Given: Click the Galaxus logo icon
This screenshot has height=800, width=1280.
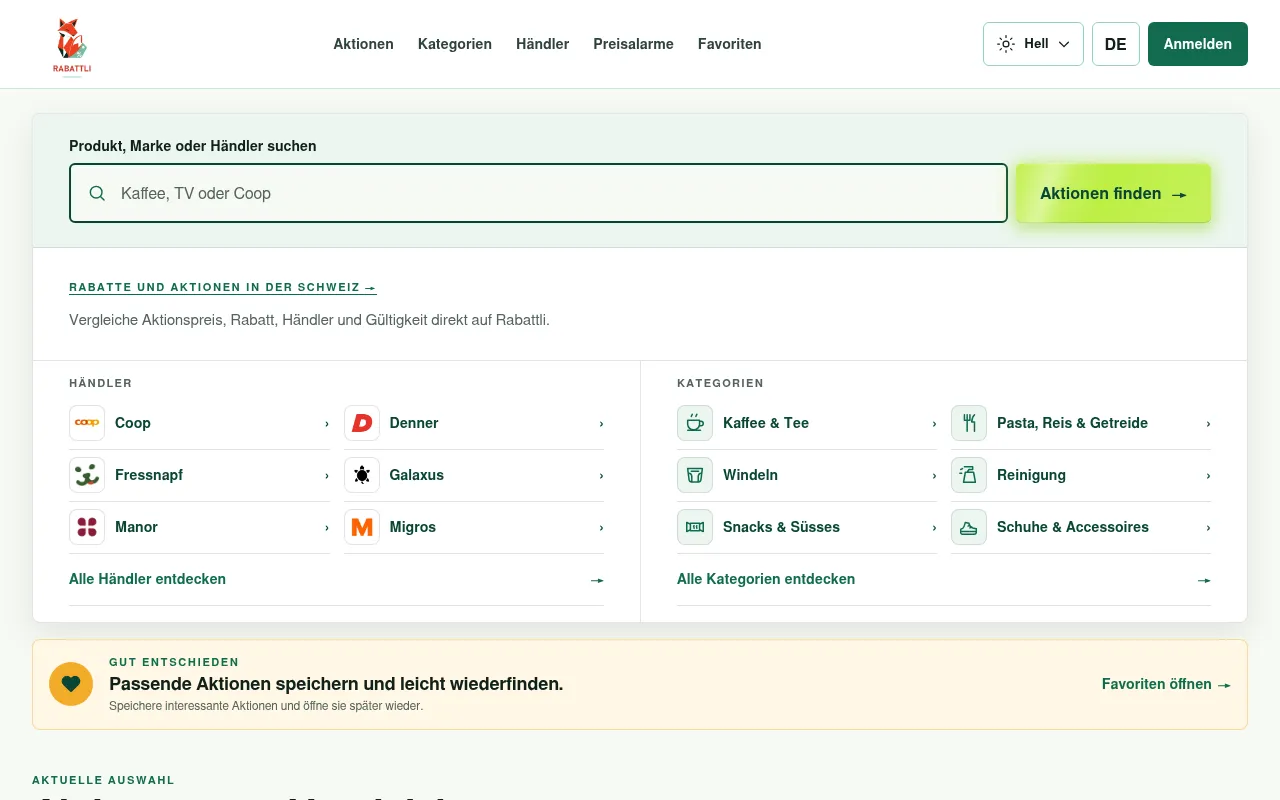Looking at the screenshot, I should tap(362, 475).
